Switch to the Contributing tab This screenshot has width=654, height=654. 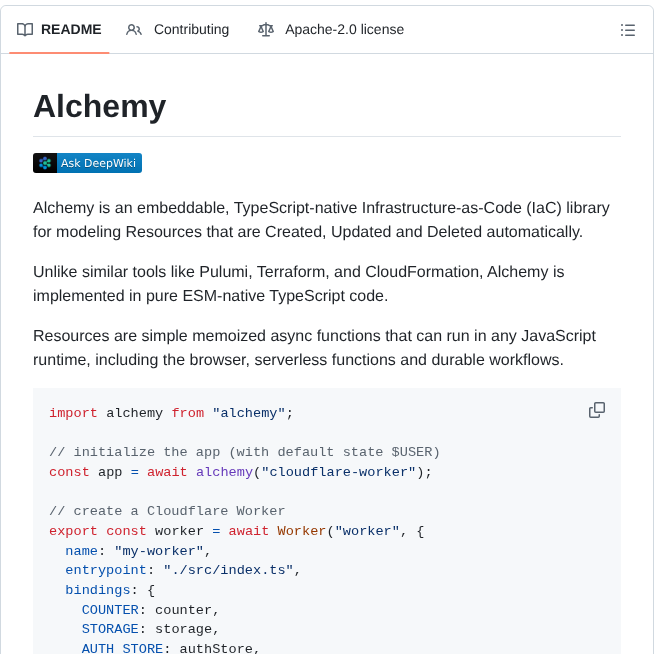pyautogui.click(x=190, y=30)
